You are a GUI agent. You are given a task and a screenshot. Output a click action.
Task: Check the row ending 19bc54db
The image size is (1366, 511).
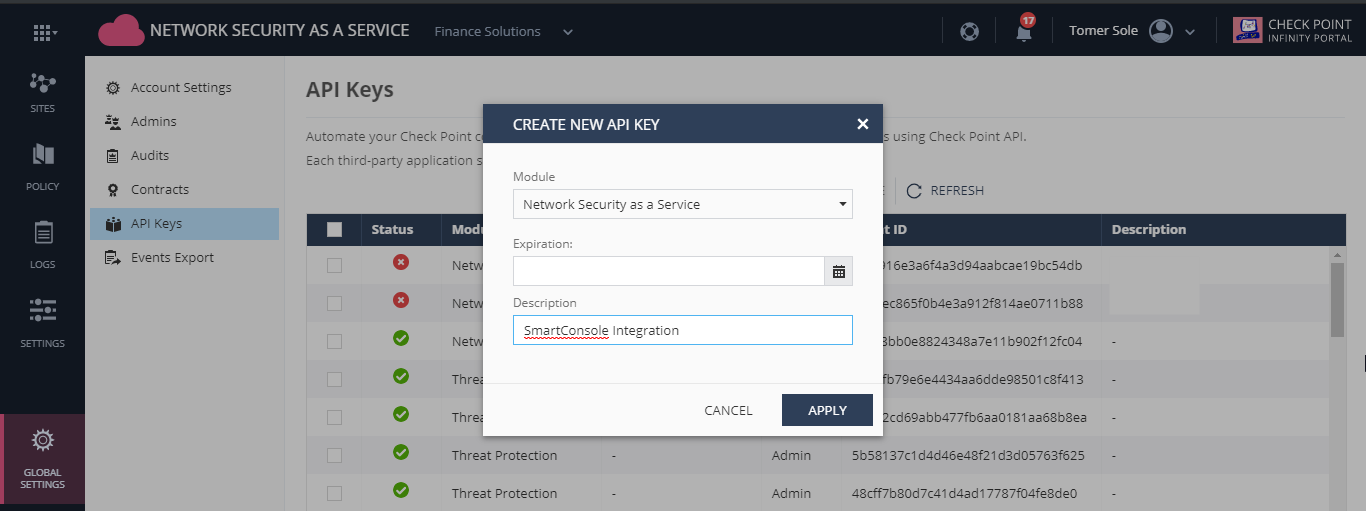tap(334, 265)
